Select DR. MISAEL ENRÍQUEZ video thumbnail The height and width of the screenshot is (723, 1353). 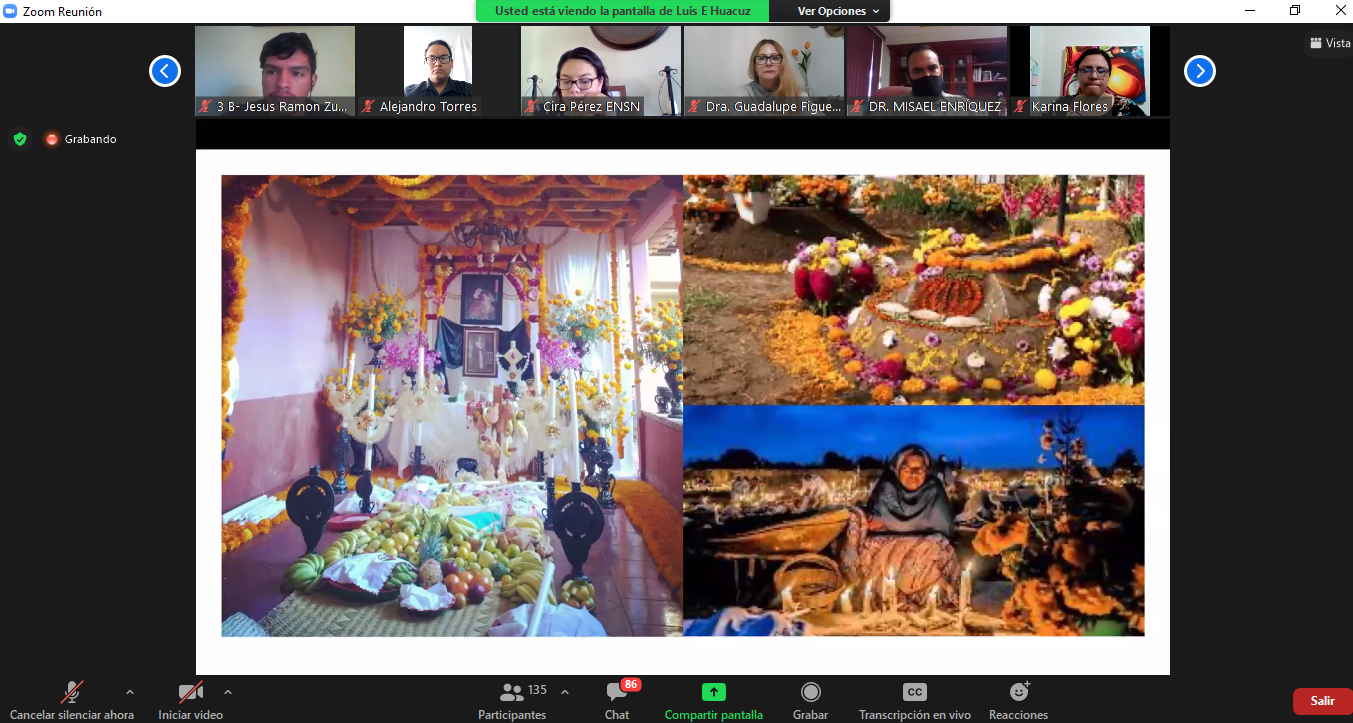coord(927,71)
